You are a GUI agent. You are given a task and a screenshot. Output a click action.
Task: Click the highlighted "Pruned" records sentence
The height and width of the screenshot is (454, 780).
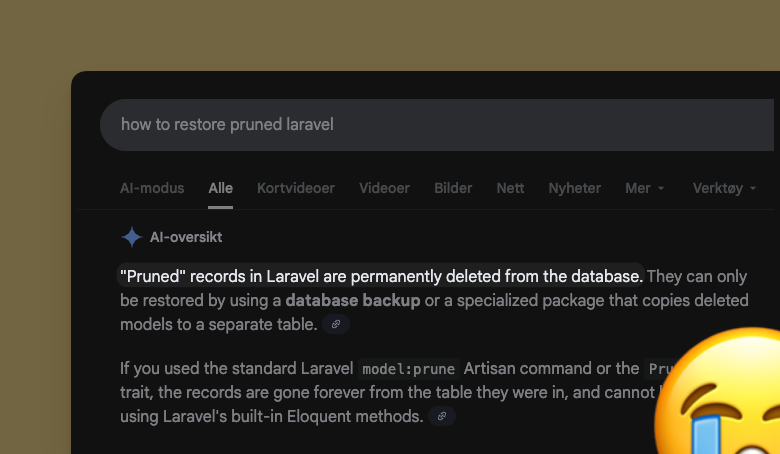(x=380, y=275)
